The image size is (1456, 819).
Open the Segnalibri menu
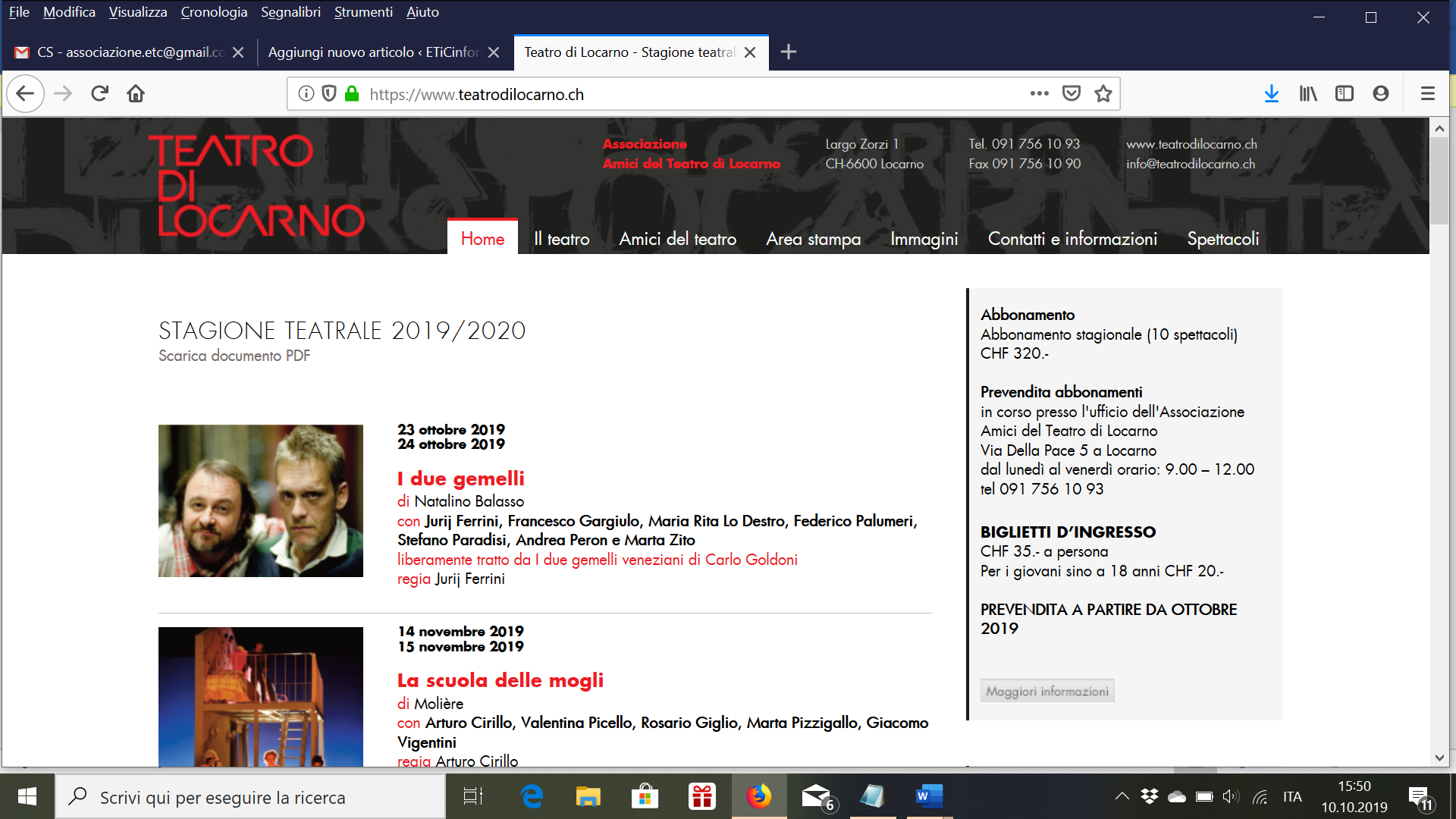[290, 12]
